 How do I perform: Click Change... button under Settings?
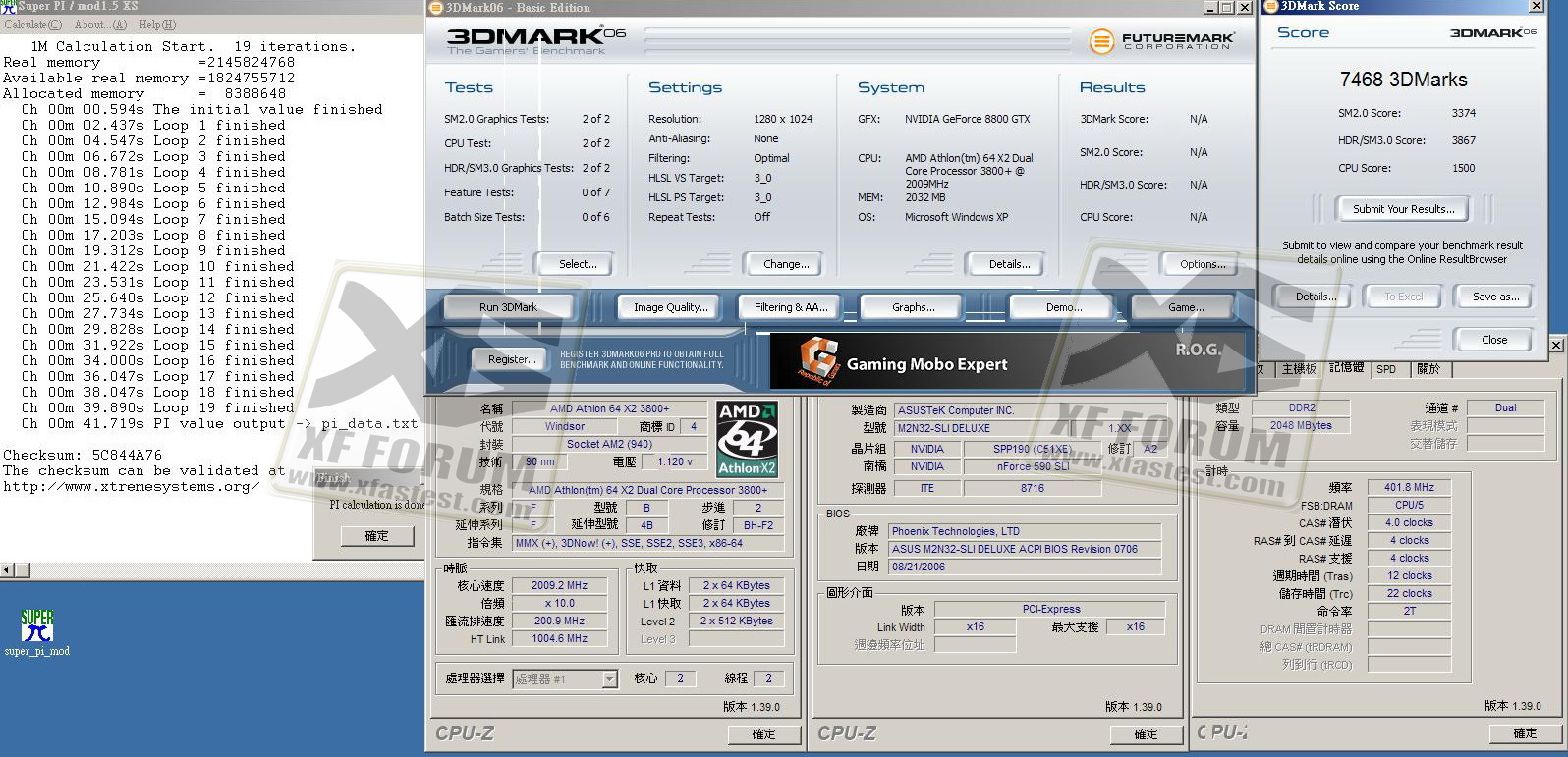point(786,264)
